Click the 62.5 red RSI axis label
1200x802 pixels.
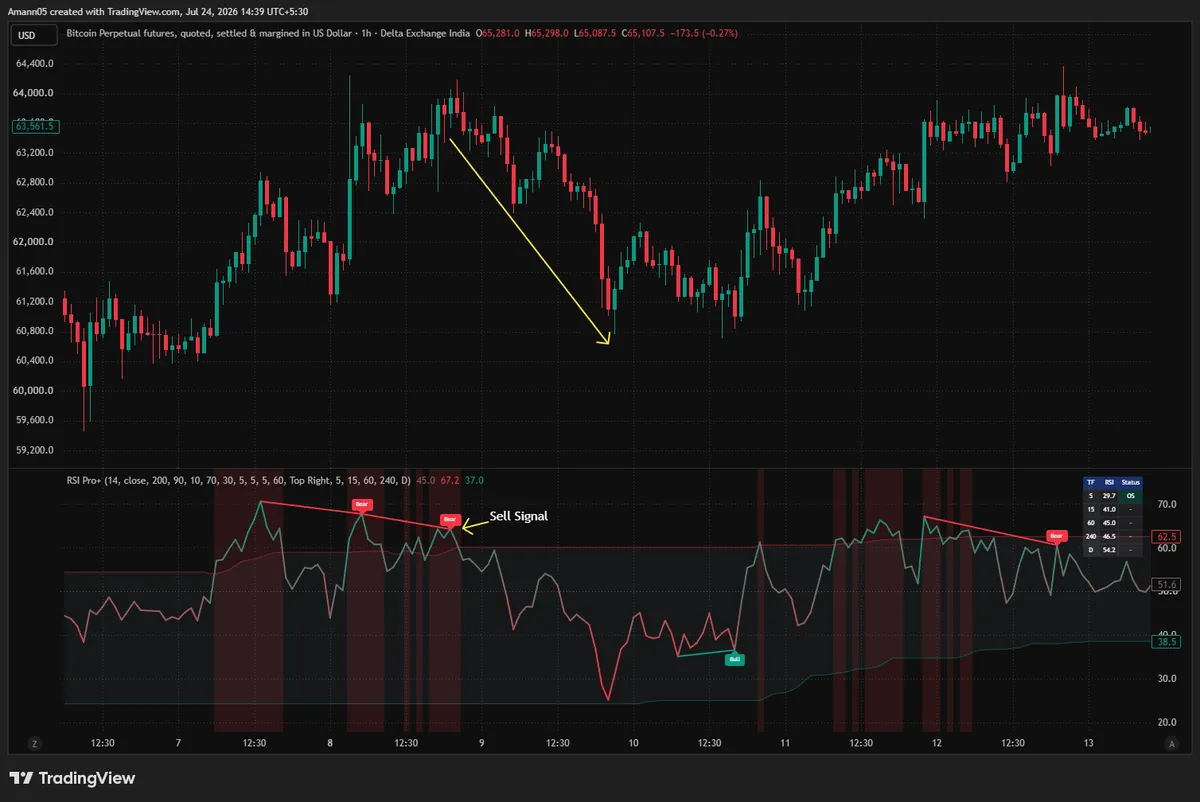[x=1167, y=537]
